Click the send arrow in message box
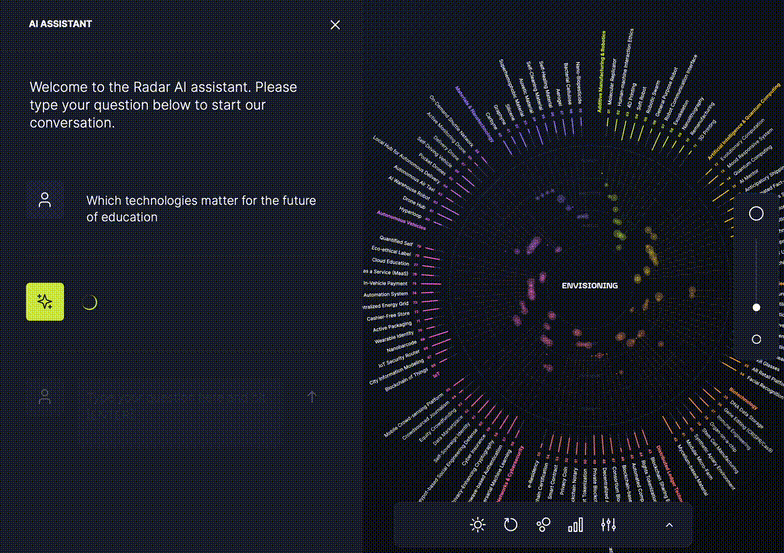The image size is (784, 553). coord(312,397)
